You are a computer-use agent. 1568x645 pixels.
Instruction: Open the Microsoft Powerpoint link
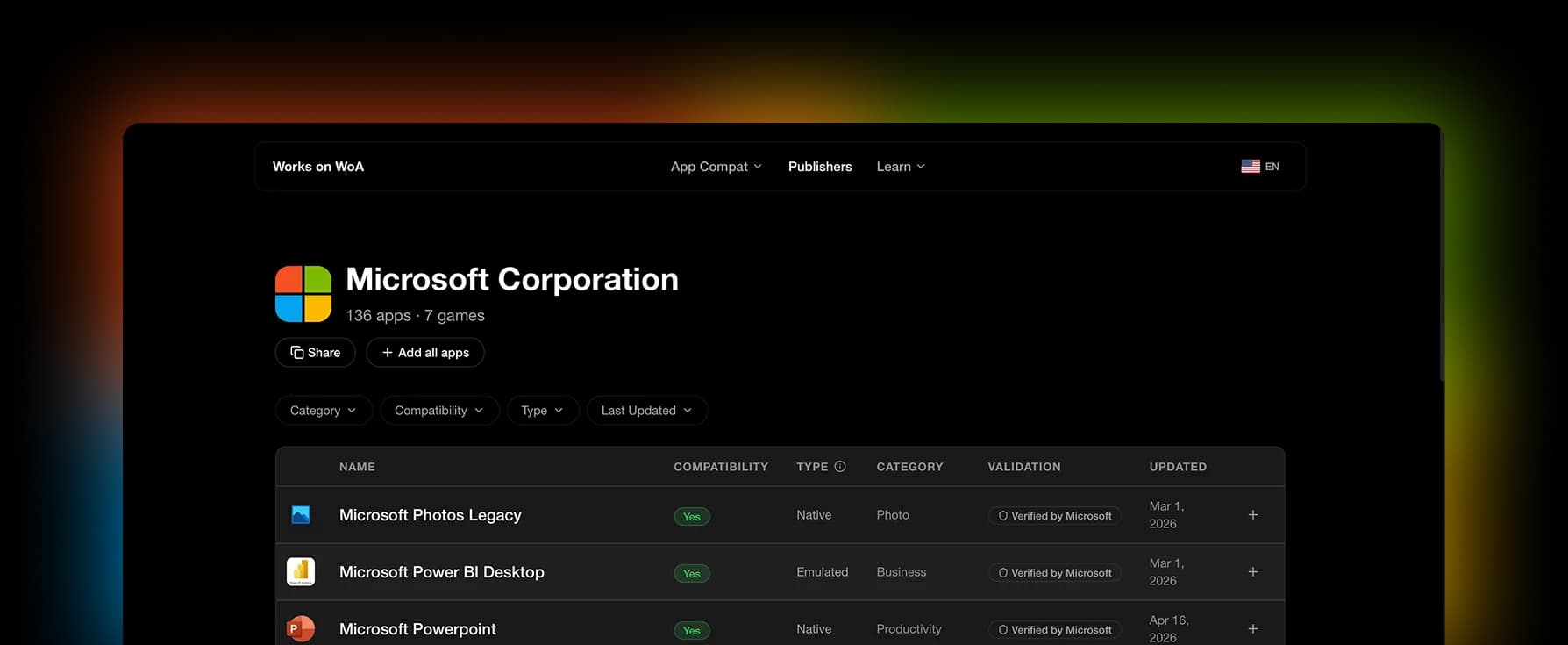(x=417, y=629)
